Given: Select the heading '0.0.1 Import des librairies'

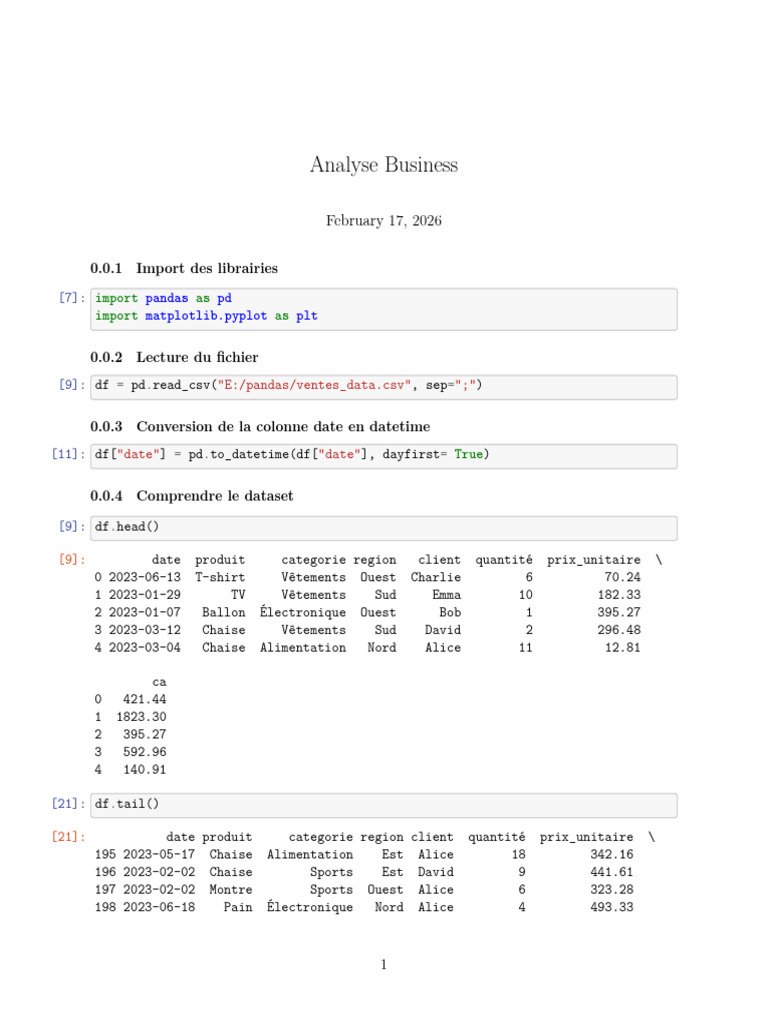Looking at the screenshot, I should tap(184, 268).
